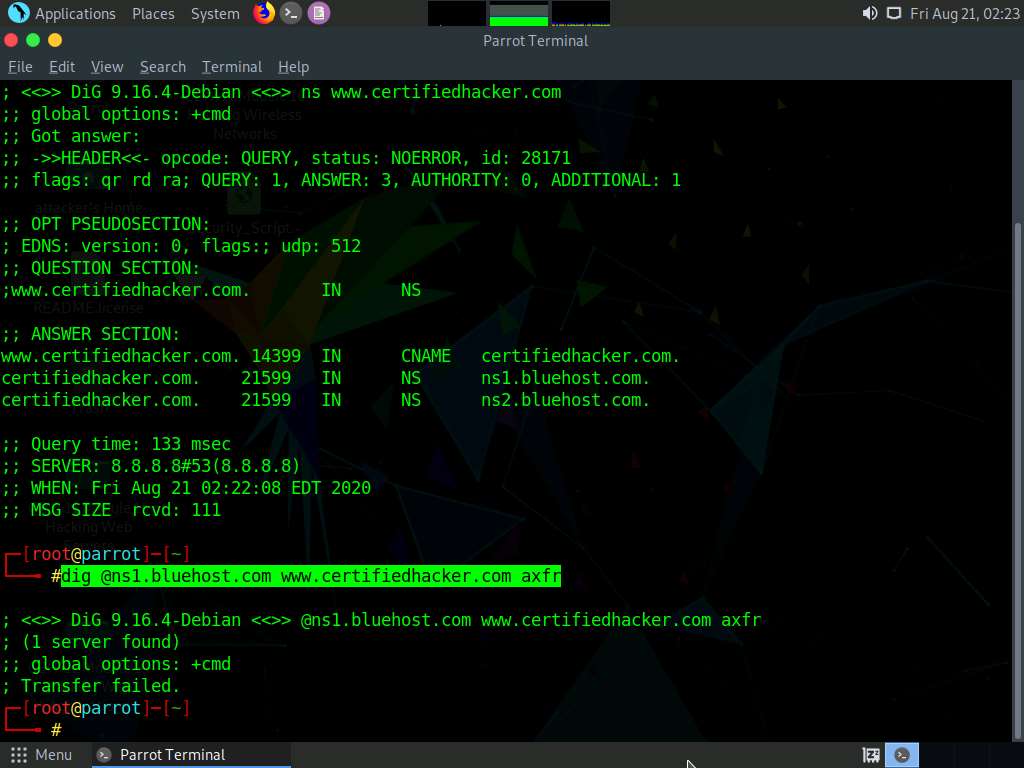The width and height of the screenshot is (1024, 768).
Task: Click the yellow window button
Action: click(55, 40)
